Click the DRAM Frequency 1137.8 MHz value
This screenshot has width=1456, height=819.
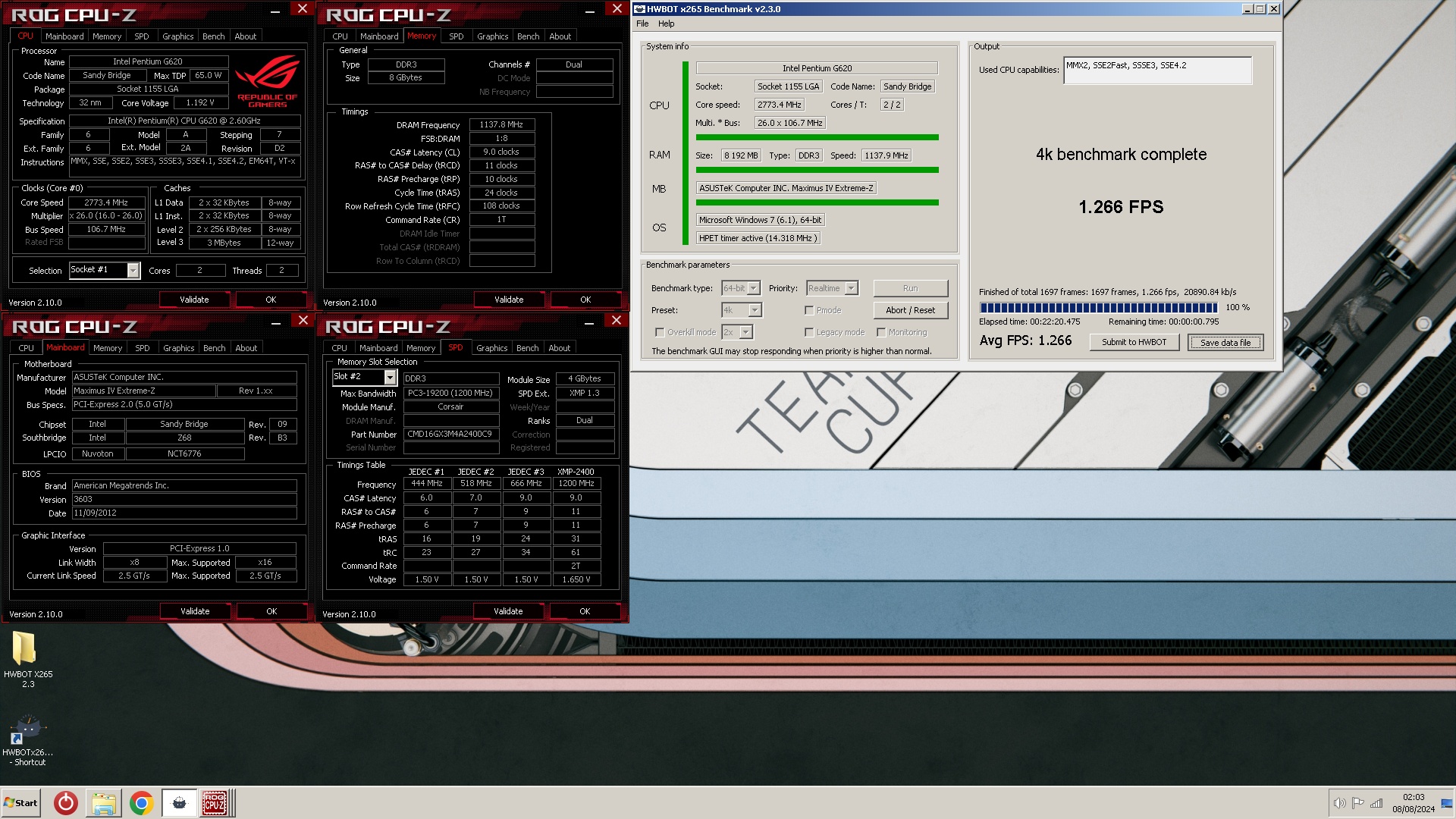[x=501, y=125]
